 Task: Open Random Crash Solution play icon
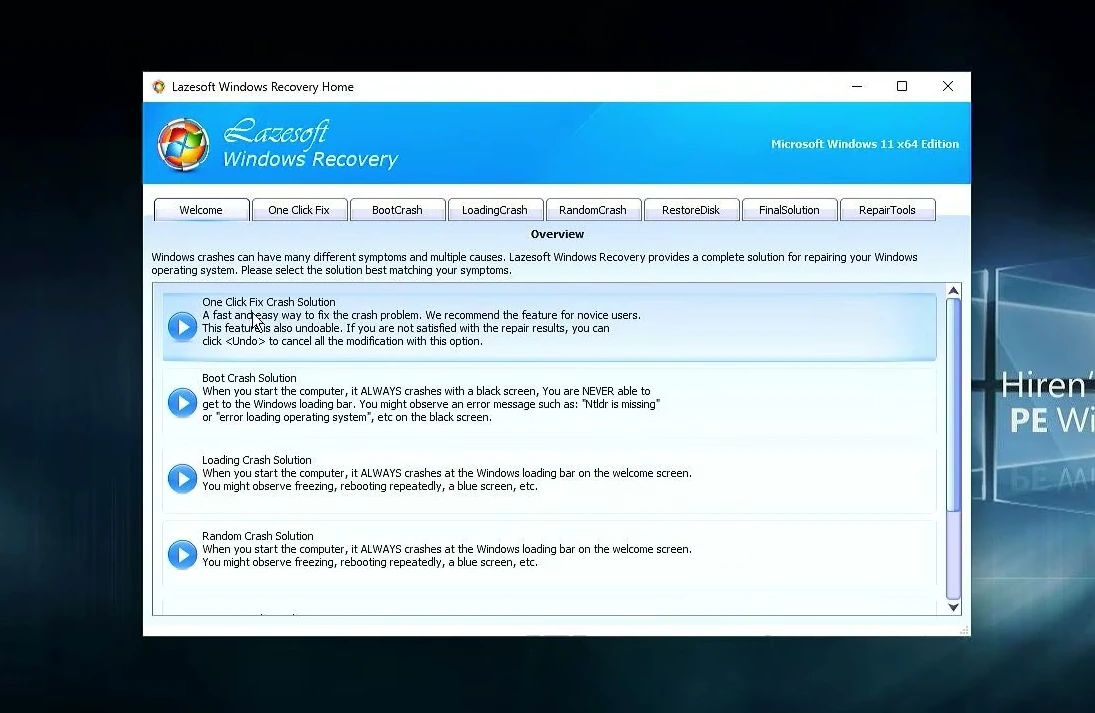182,554
